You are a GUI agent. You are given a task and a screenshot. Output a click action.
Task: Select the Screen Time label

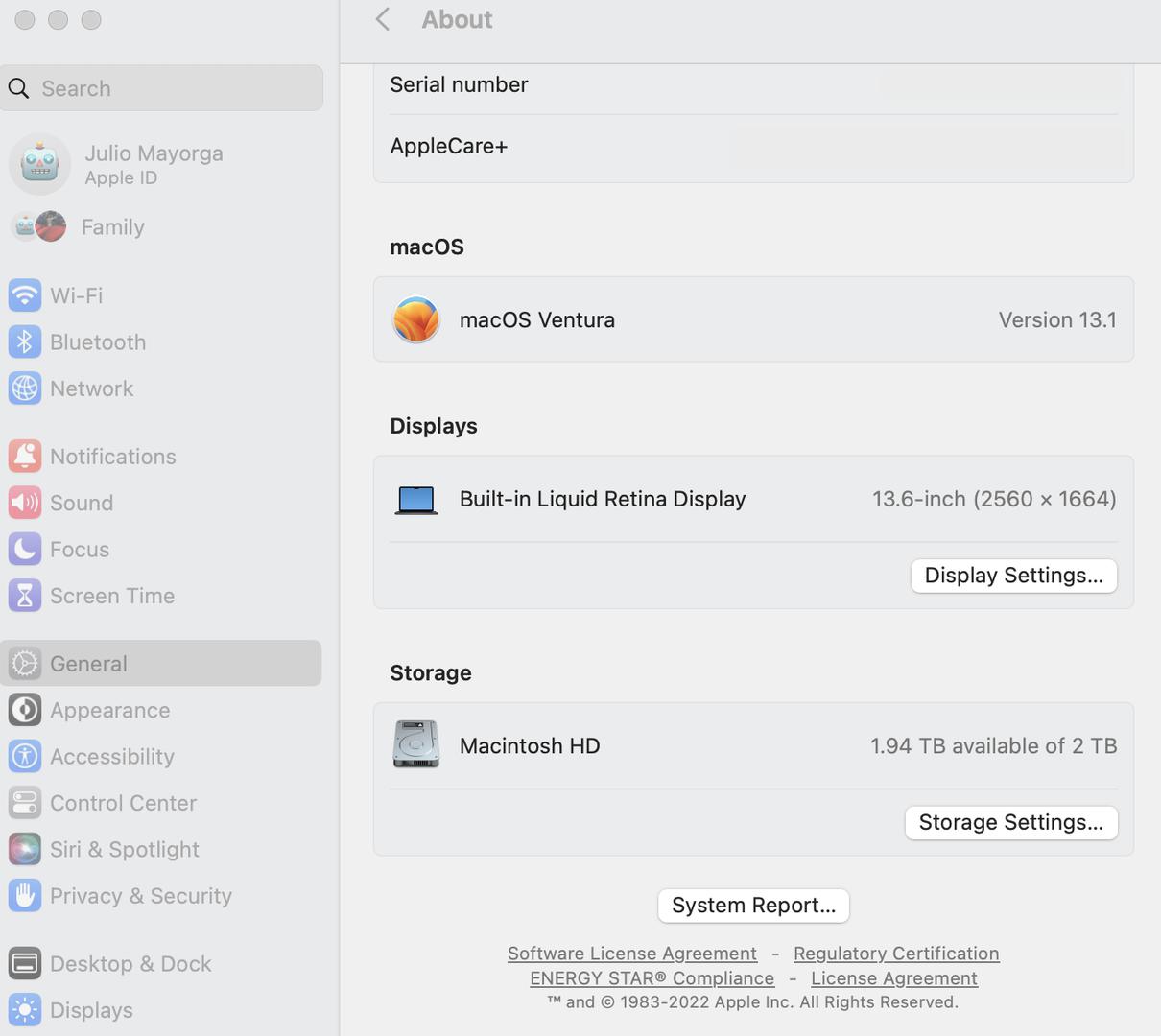pos(112,596)
